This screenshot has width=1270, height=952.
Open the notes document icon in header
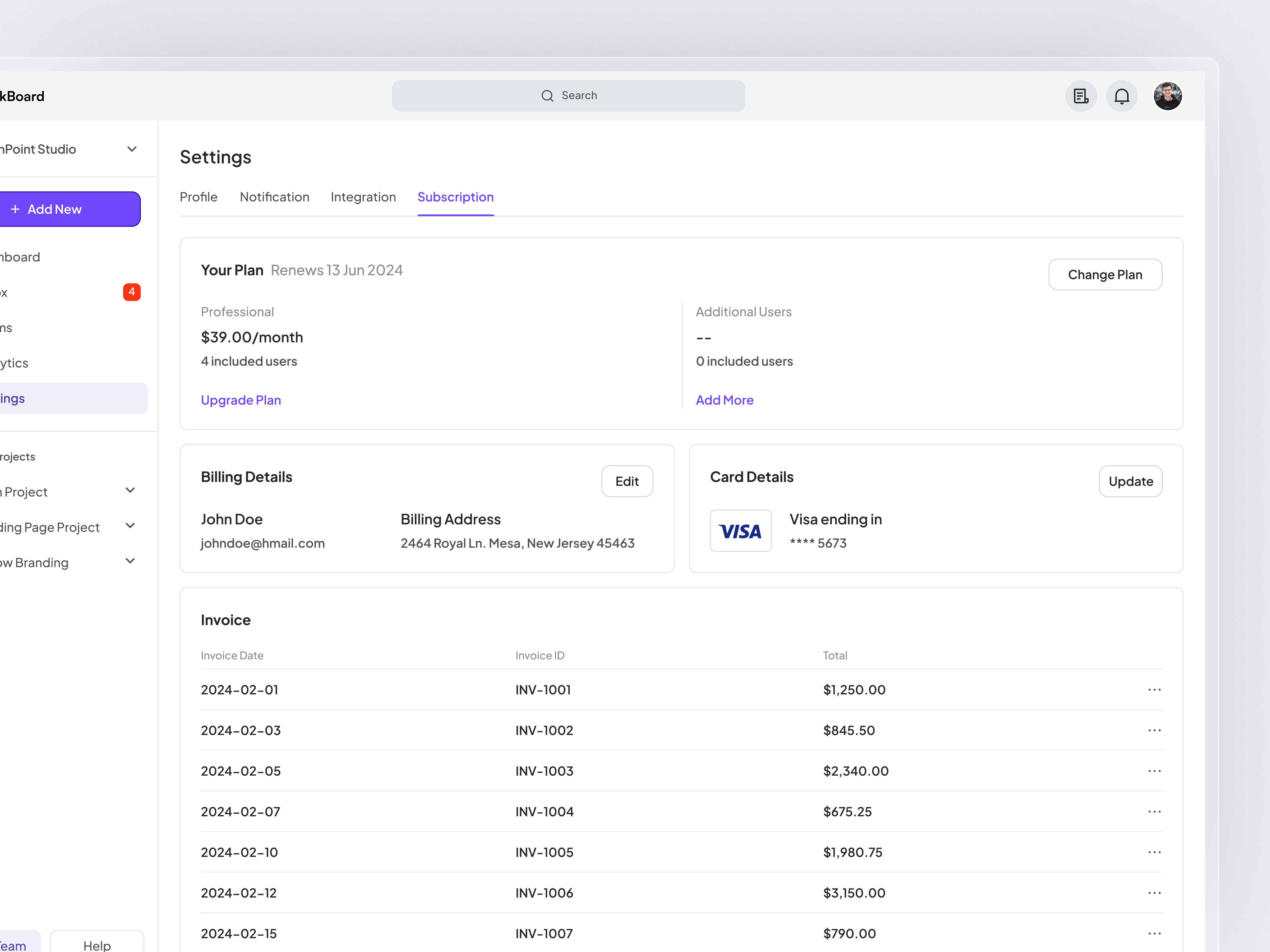[x=1081, y=96]
